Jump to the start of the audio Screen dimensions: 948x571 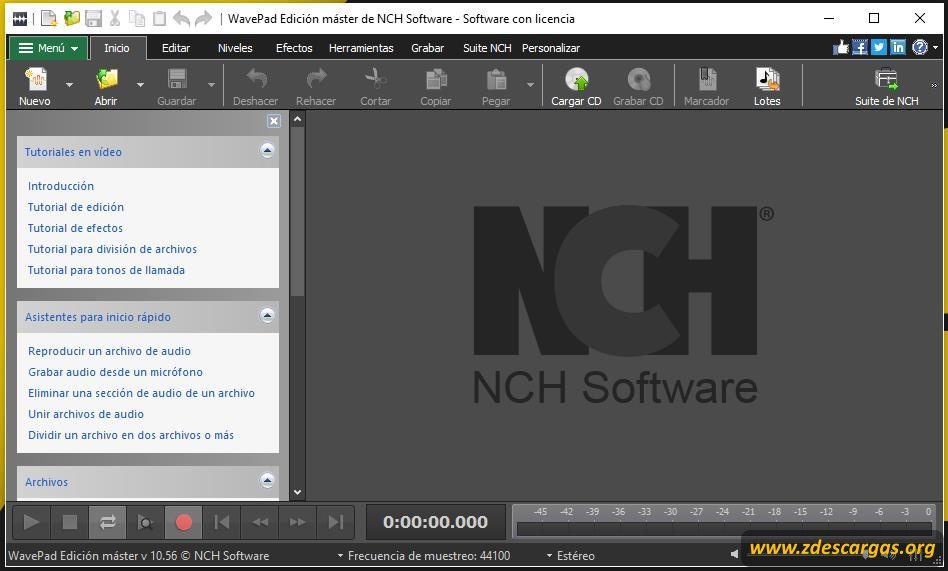point(222,522)
